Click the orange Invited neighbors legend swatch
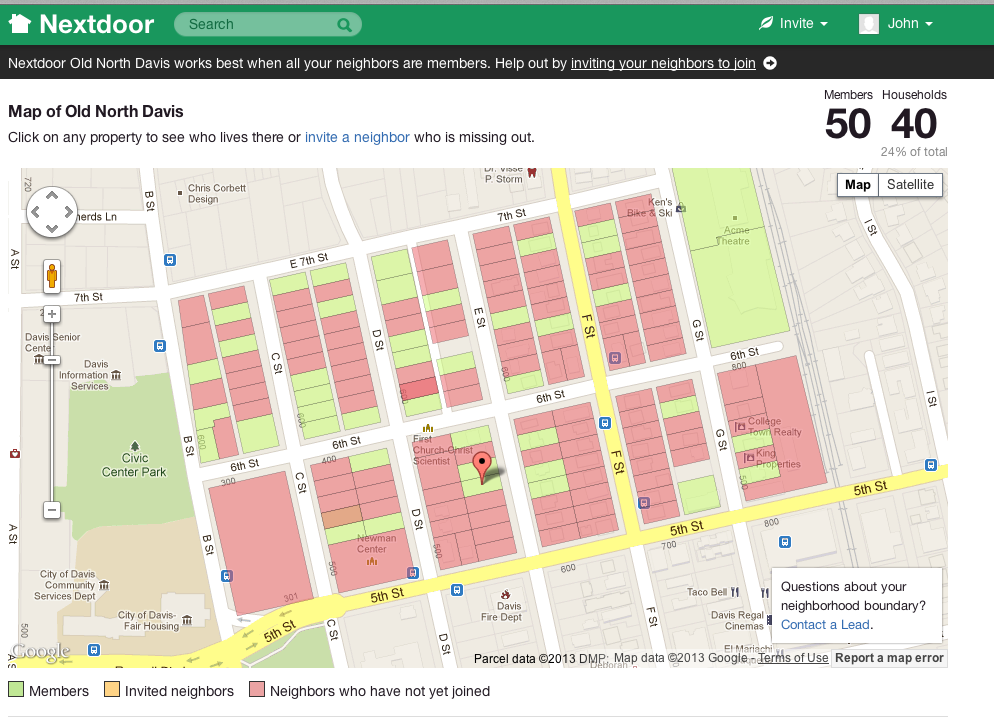This screenshot has width=994, height=717. (x=112, y=690)
